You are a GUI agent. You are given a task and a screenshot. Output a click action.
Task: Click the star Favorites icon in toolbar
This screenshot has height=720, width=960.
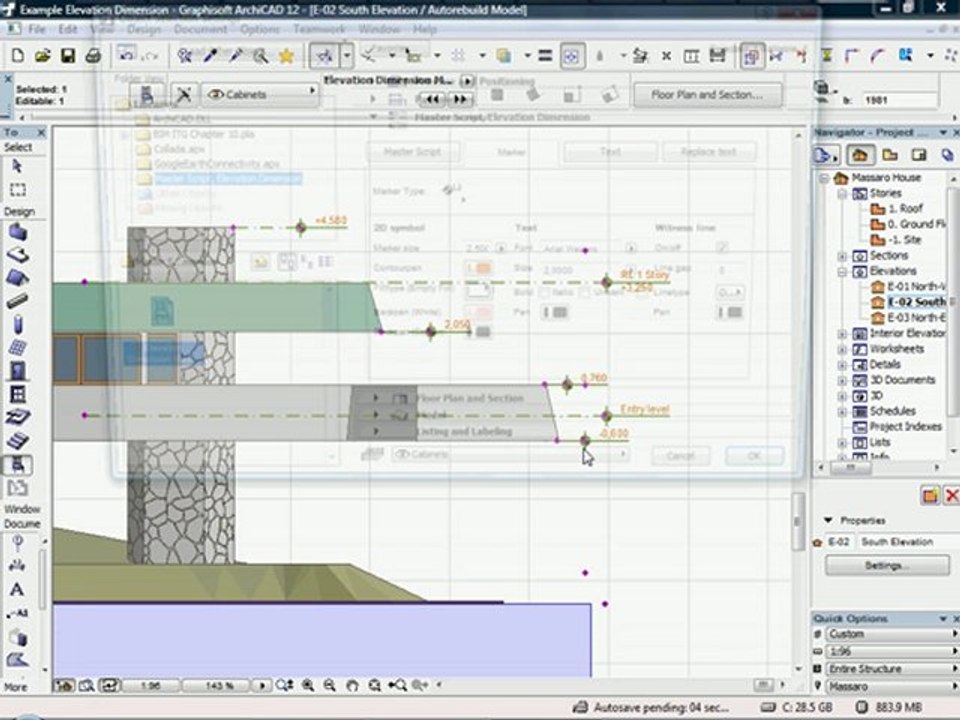(x=286, y=56)
